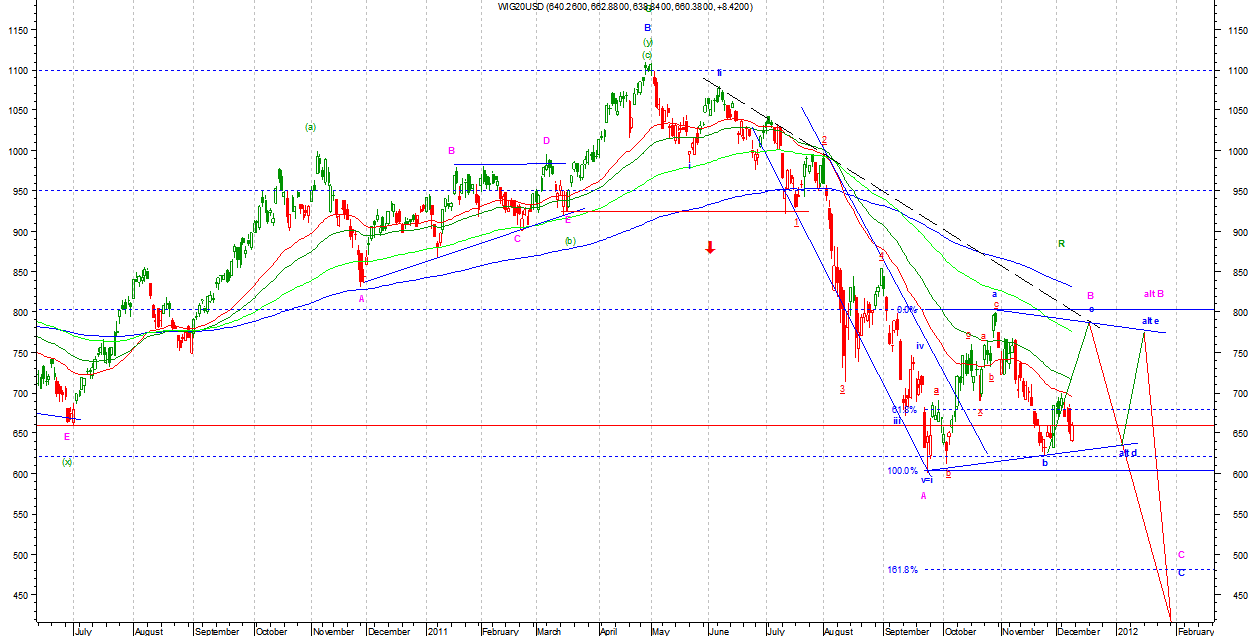Click the February label at far right
Image resolution: width=1250 pixels, height=636 pixels.
click(1195, 631)
